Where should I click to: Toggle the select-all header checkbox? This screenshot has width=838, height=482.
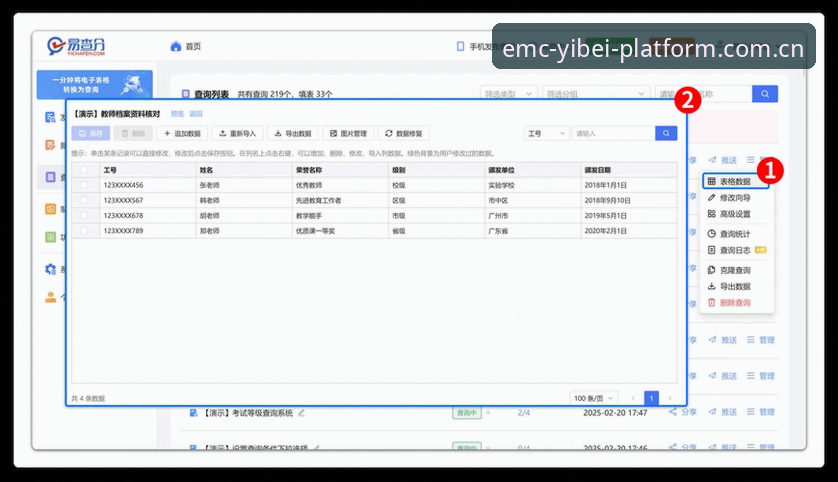pos(84,170)
